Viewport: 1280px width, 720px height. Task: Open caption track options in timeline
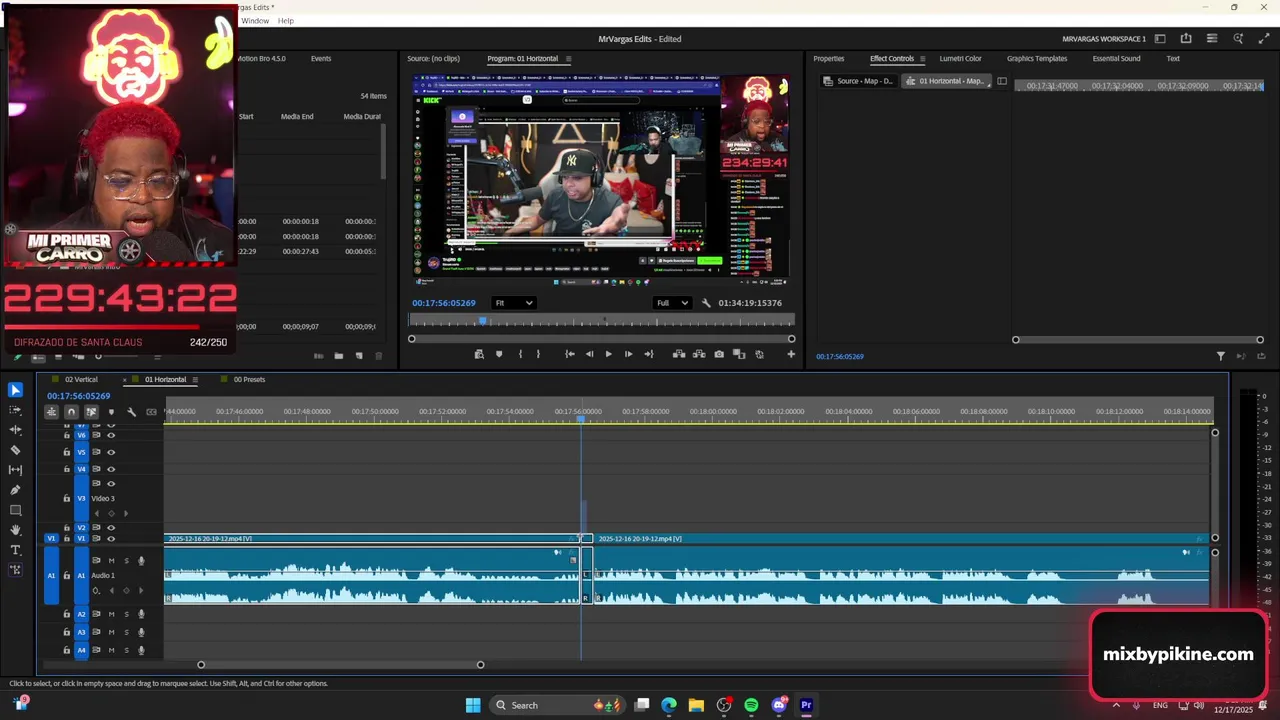(151, 412)
